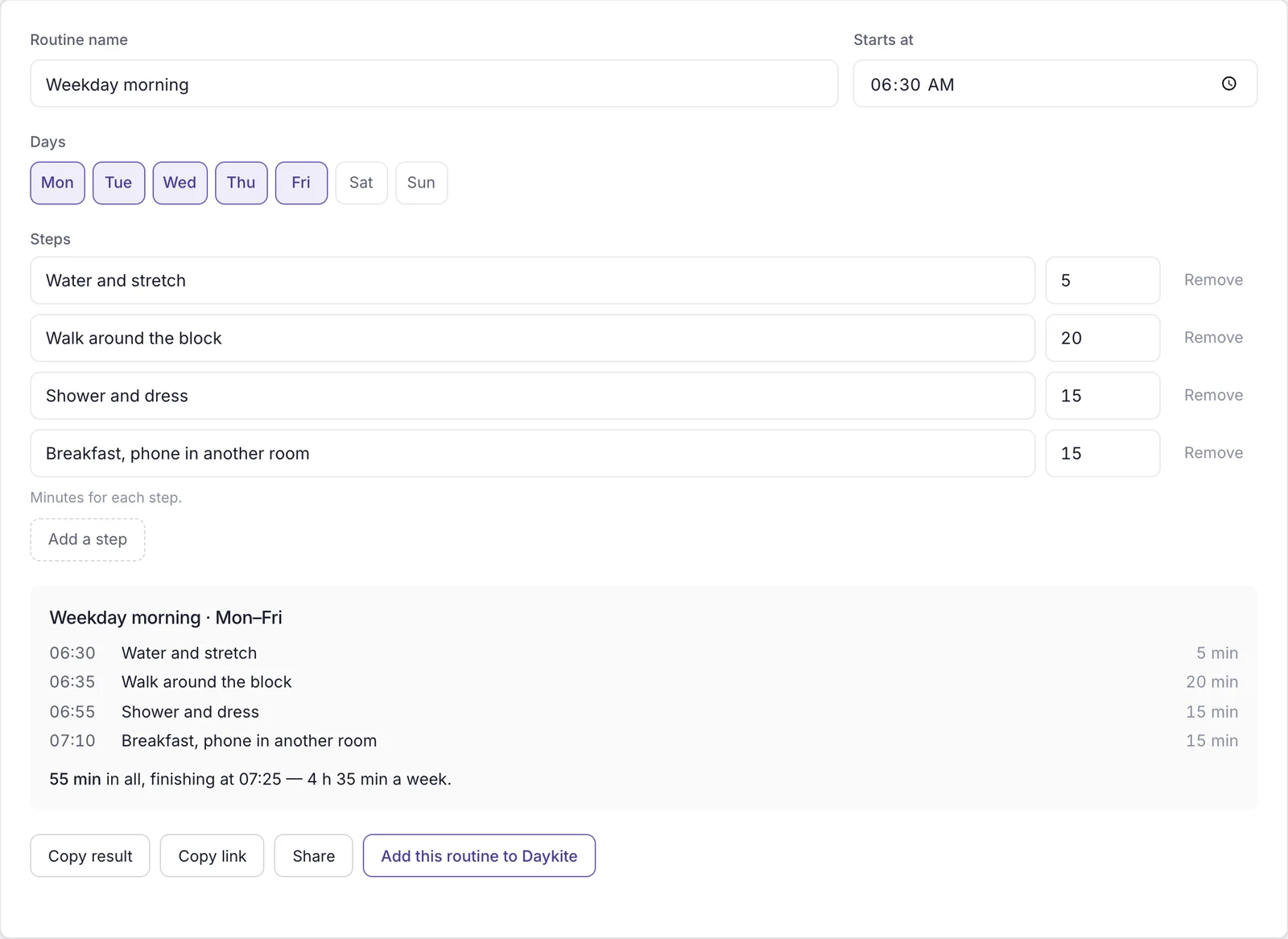Click summary time 06:30
The width and height of the screenshot is (1288, 939).
[x=72, y=653]
